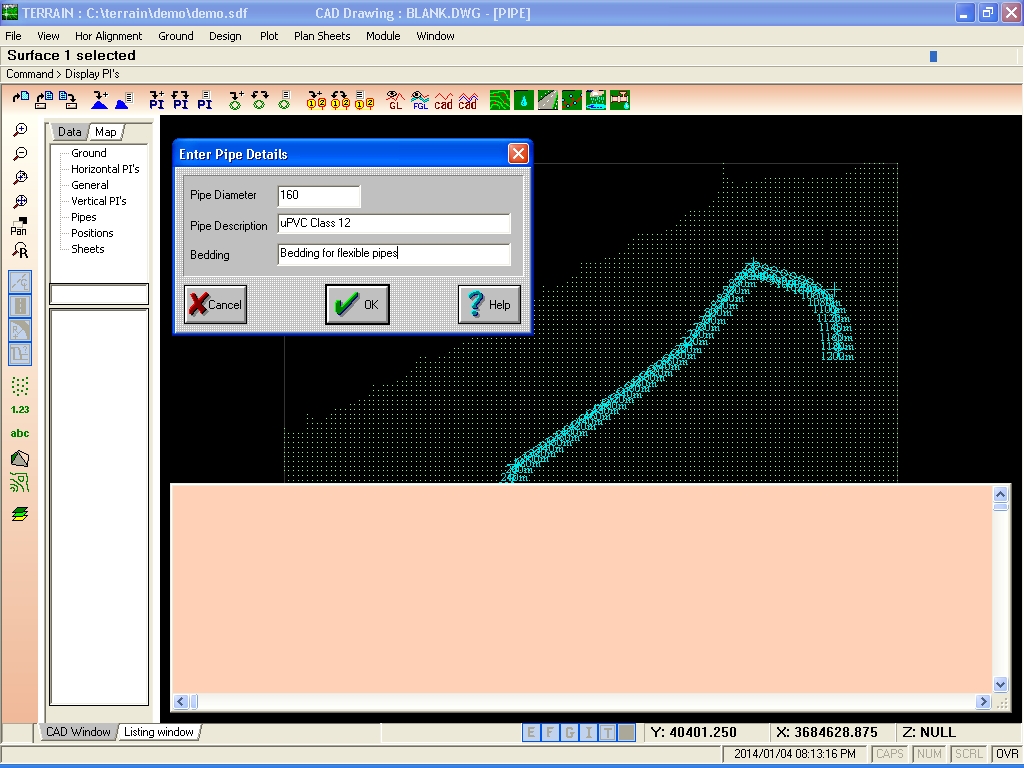Click the listing pane horizontal scrollbar
Viewport: 1024px width, 768px height.
click(581, 701)
